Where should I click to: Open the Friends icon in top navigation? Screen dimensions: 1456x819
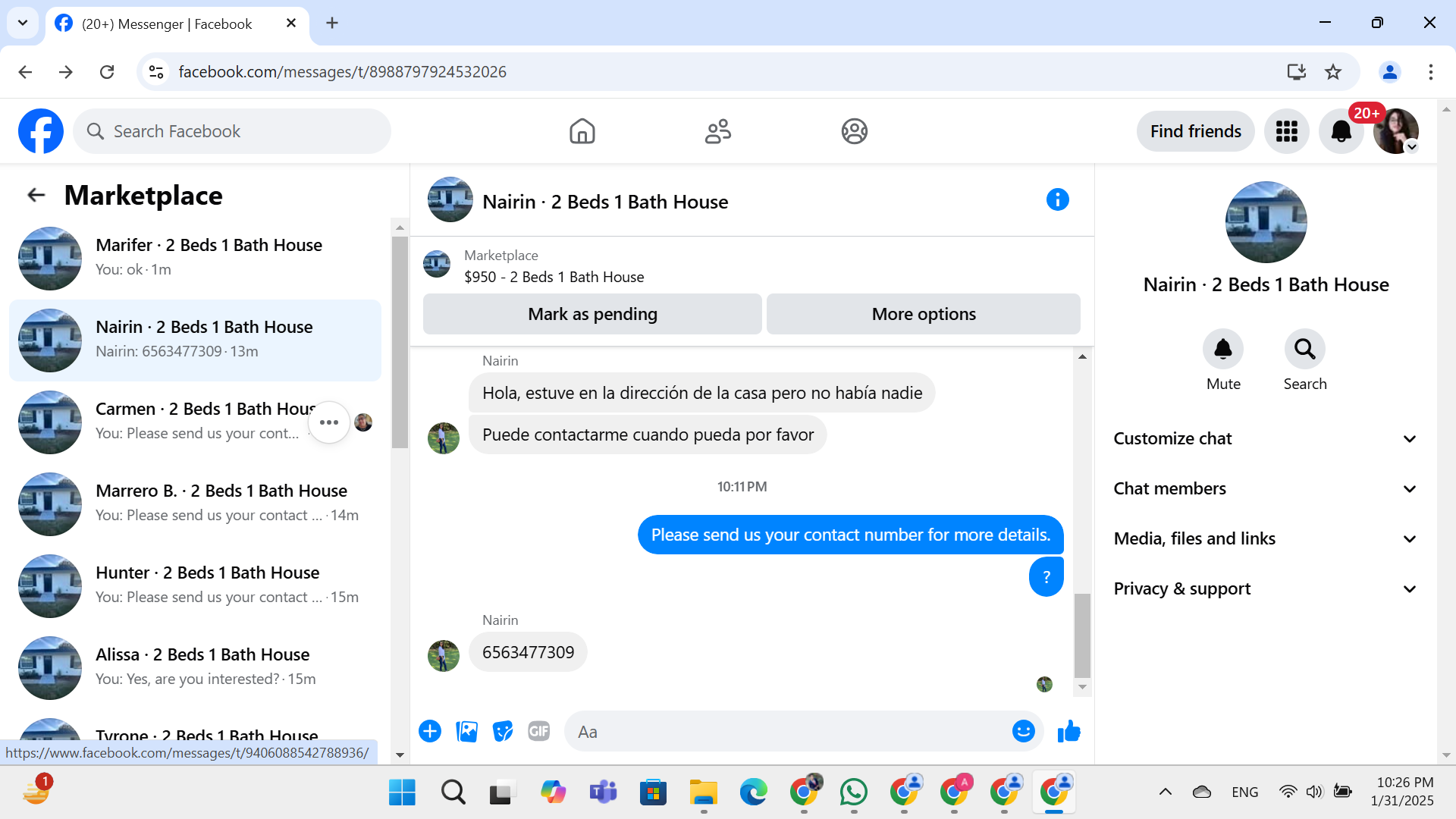[x=717, y=131]
